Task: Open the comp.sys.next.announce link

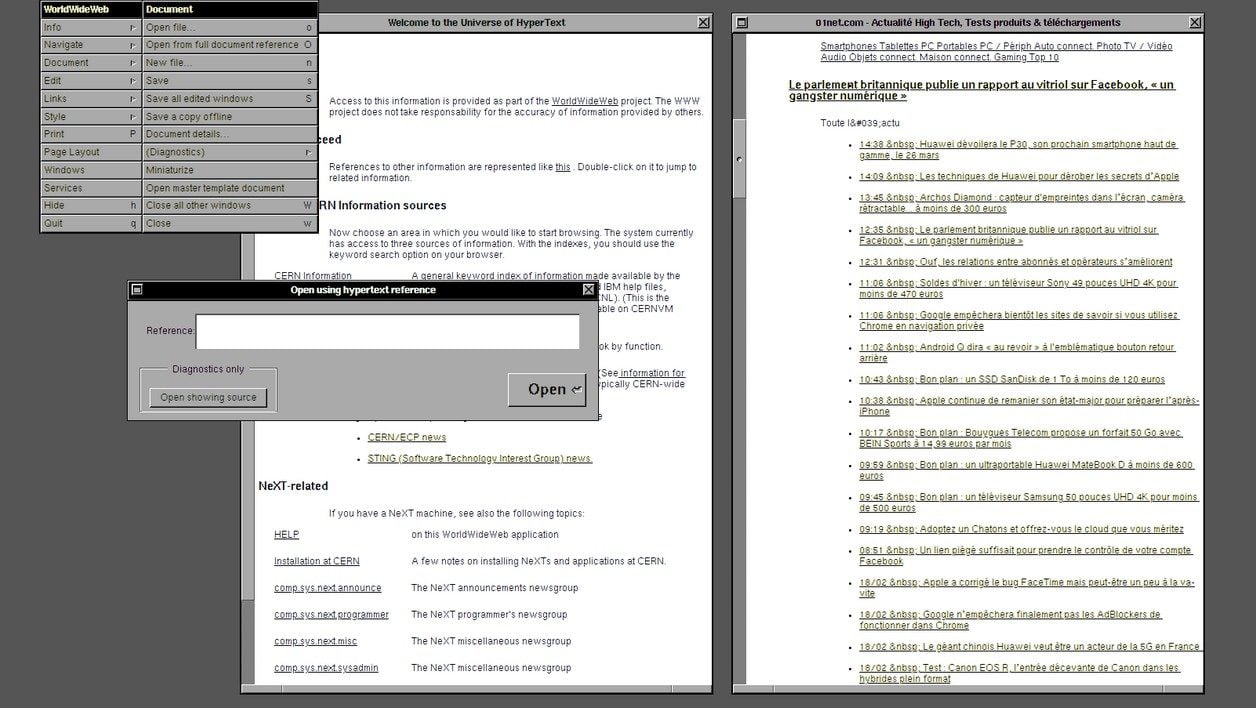Action: click(x=328, y=588)
